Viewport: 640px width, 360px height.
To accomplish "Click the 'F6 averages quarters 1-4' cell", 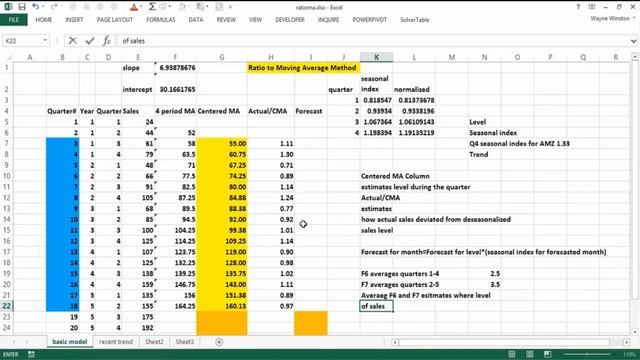I will [x=400, y=273].
